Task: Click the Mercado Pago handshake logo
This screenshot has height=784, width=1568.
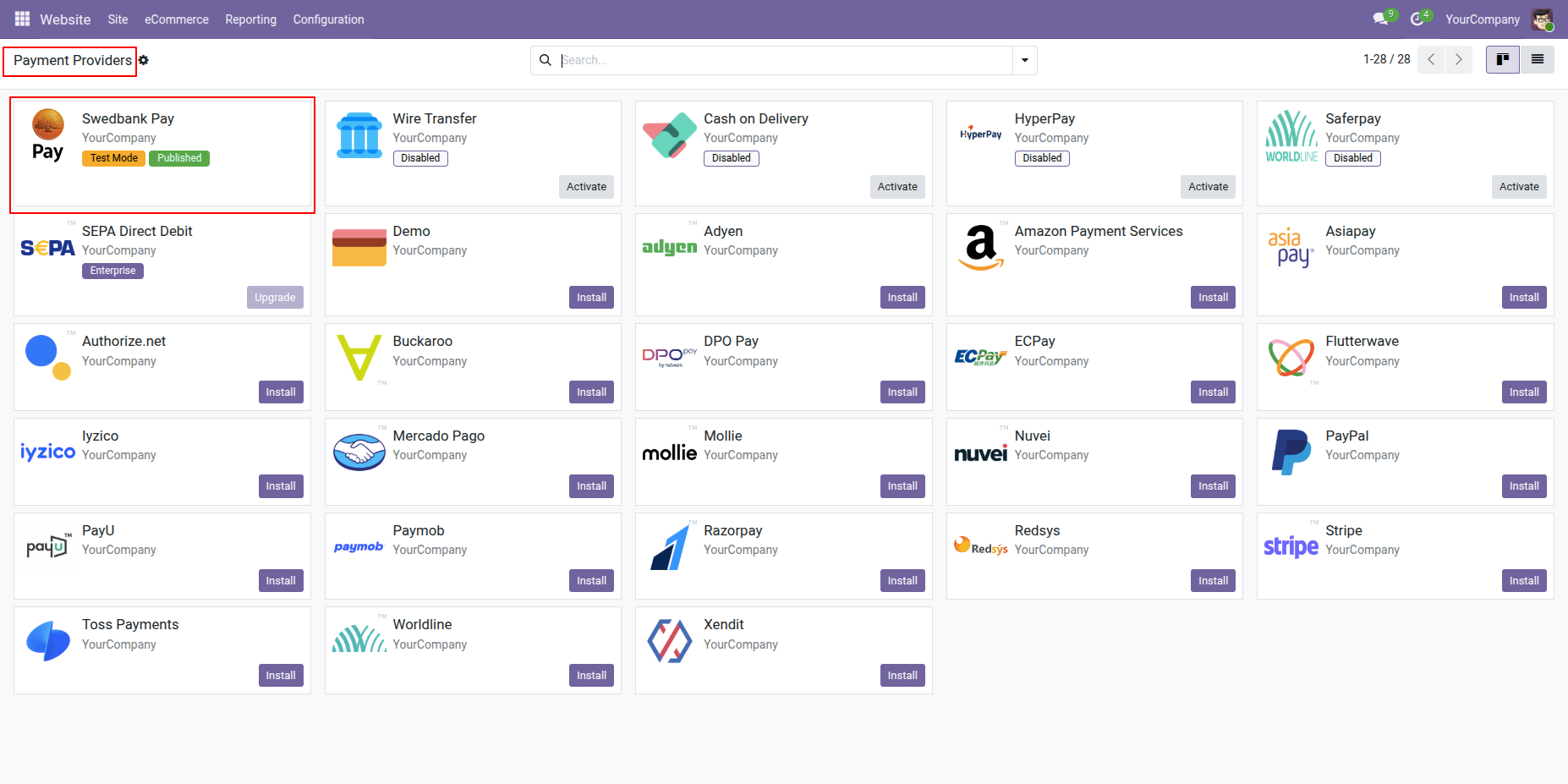Action: tap(359, 452)
